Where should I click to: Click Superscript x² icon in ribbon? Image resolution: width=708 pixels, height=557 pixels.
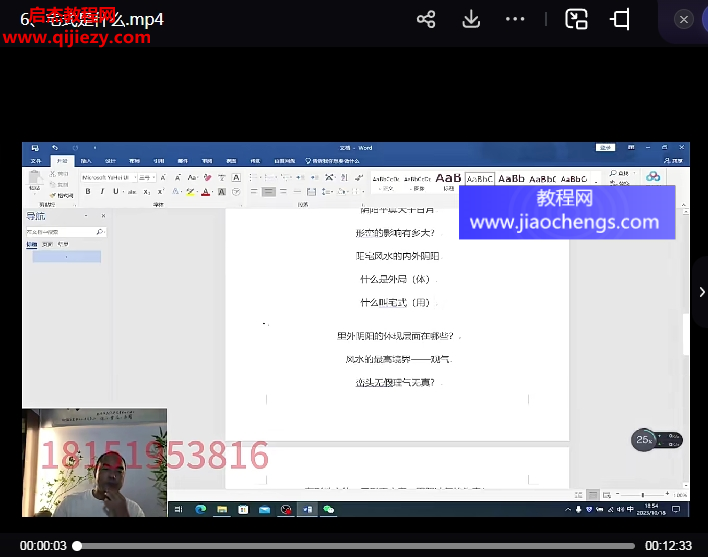pyautogui.click(x=161, y=192)
